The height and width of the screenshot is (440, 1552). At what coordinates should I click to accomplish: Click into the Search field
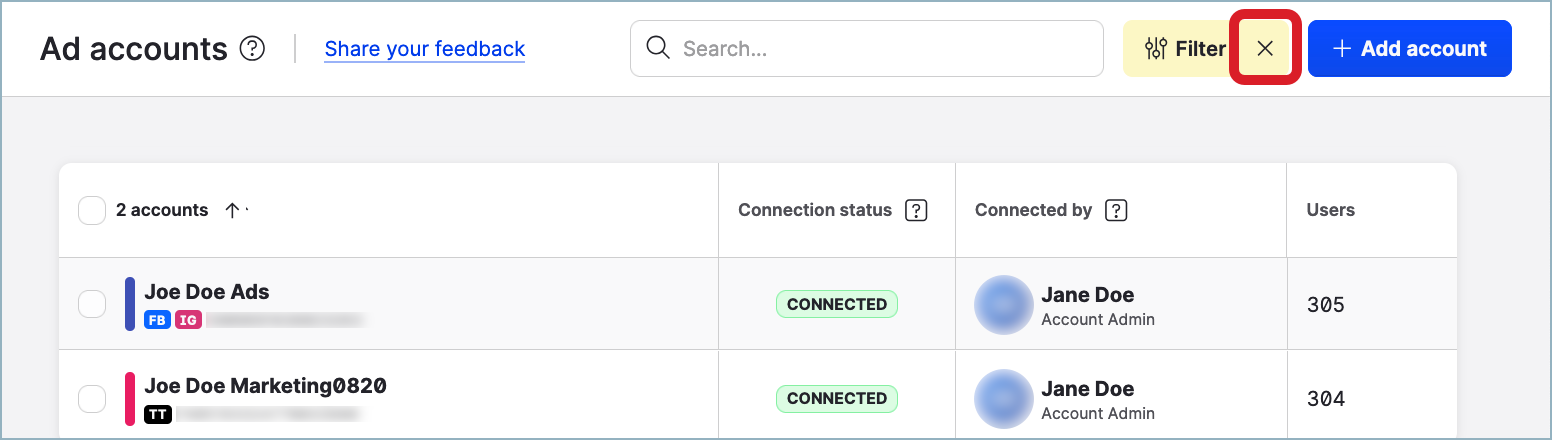(880, 48)
